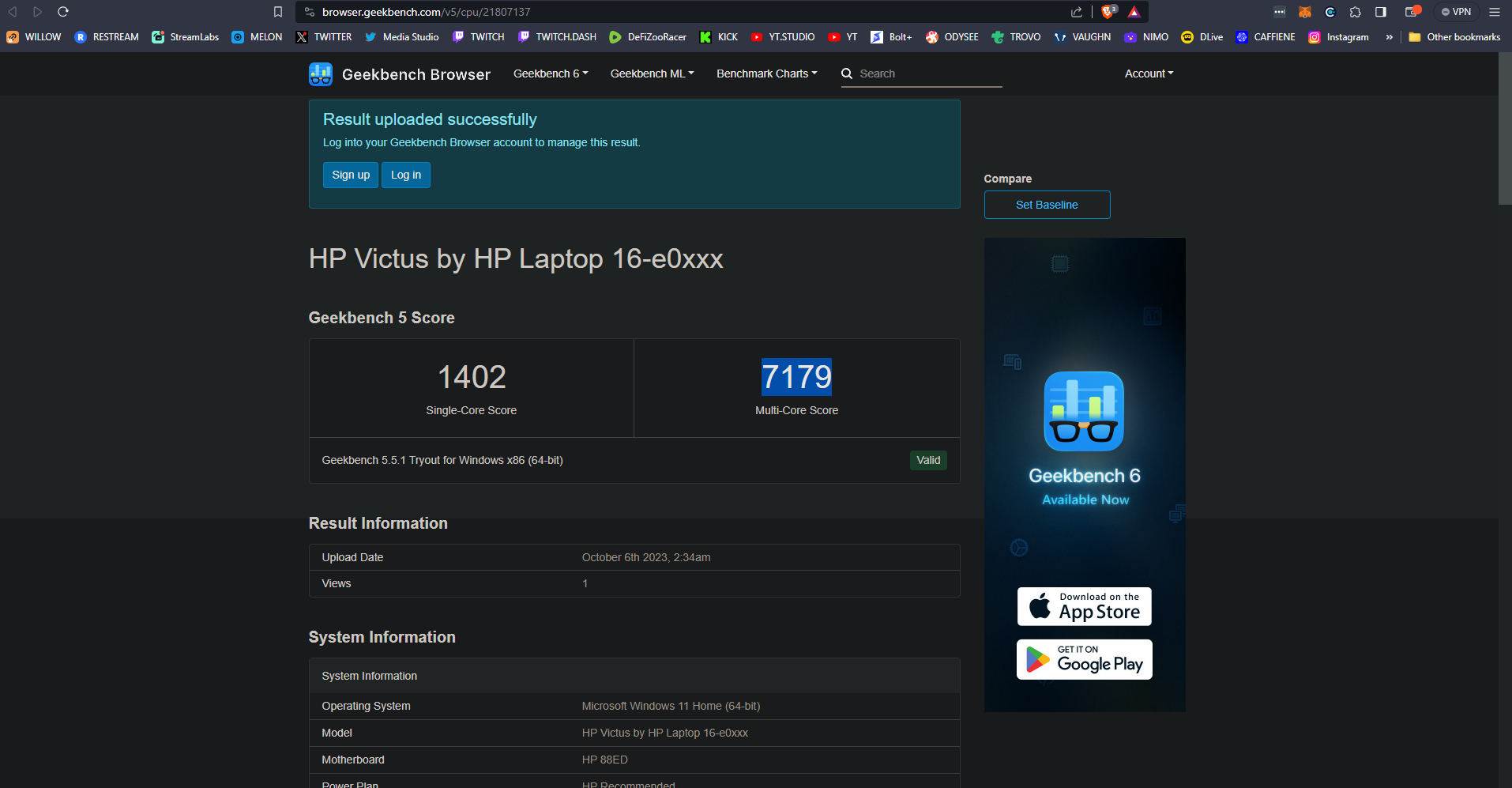Click the share icon in address bar

(1077, 12)
